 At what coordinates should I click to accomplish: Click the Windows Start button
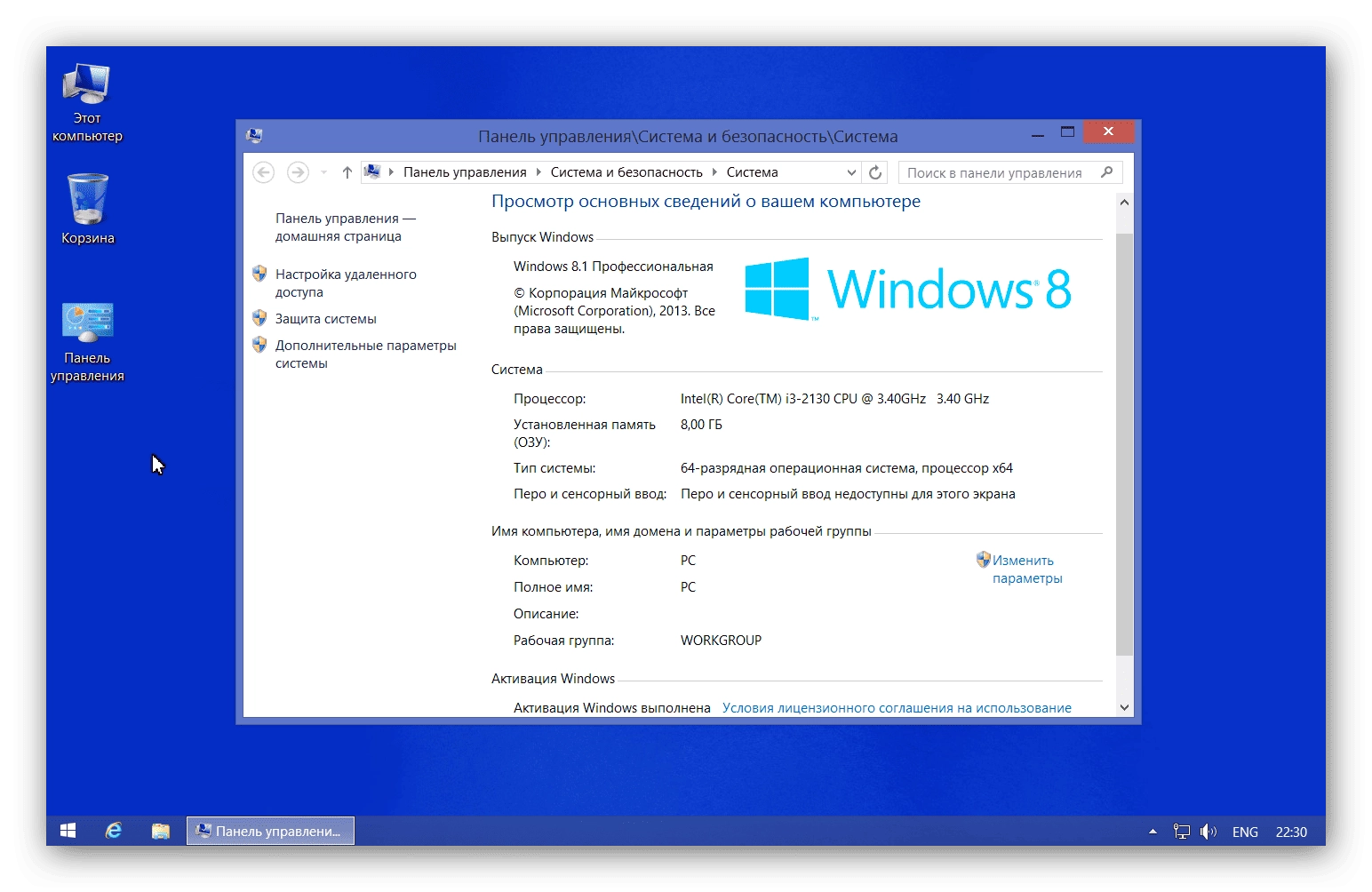[x=68, y=831]
